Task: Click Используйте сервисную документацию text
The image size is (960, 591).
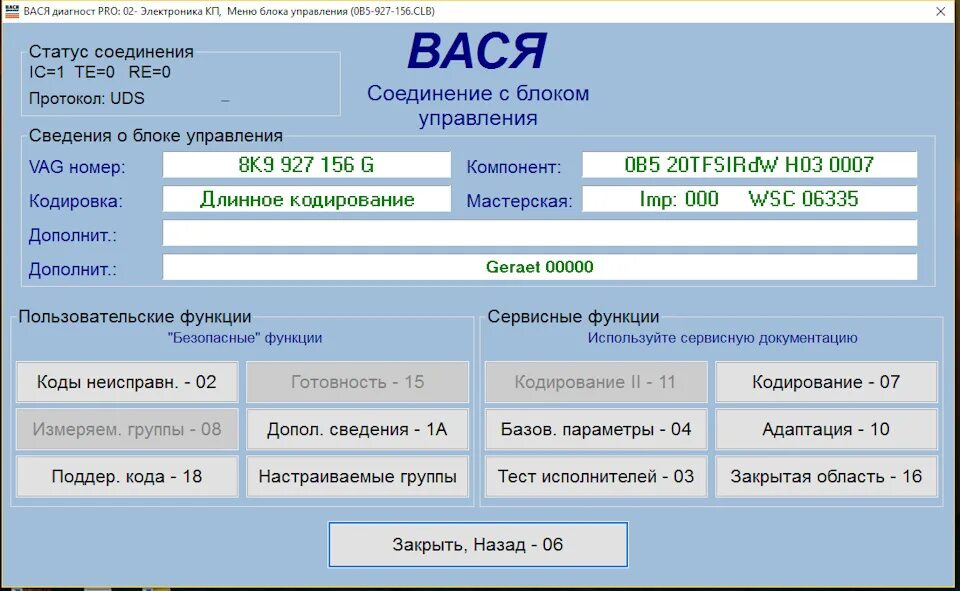Action: coord(722,337)
